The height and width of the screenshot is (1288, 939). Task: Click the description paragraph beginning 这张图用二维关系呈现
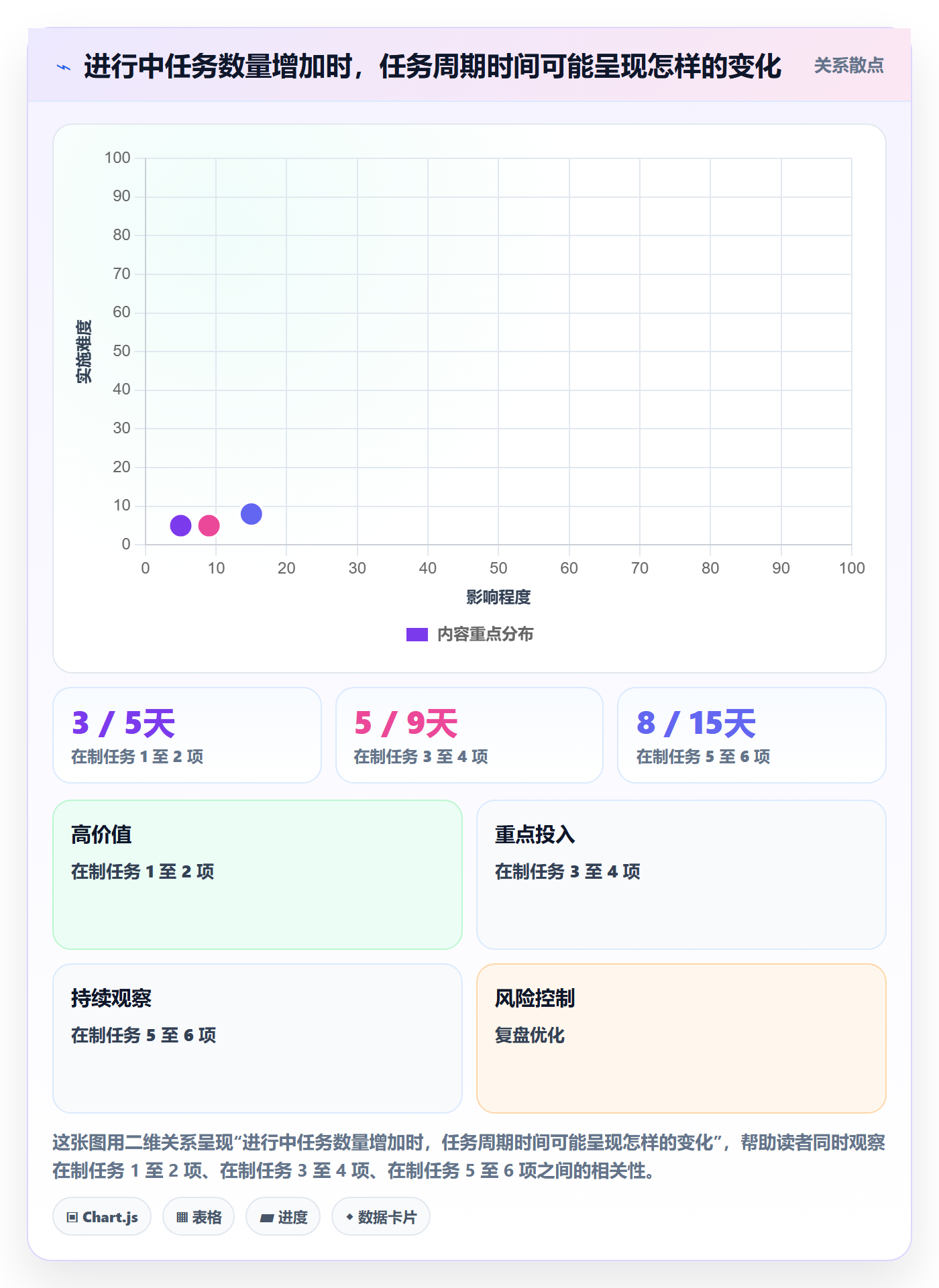(469, 1157)
